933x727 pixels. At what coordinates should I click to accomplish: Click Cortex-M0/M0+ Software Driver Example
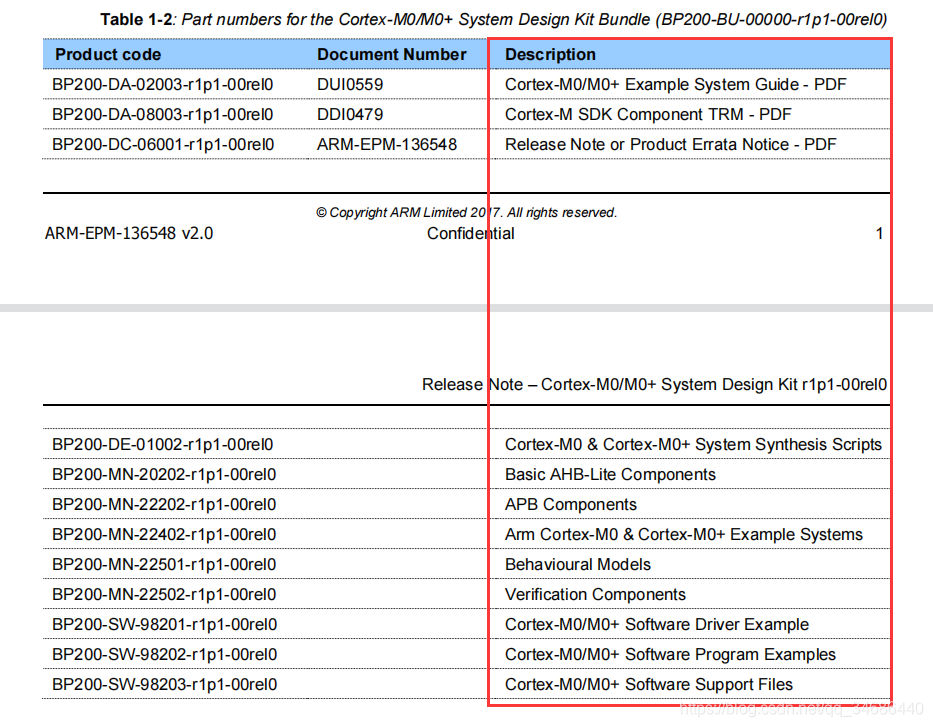tap(657, 624)
